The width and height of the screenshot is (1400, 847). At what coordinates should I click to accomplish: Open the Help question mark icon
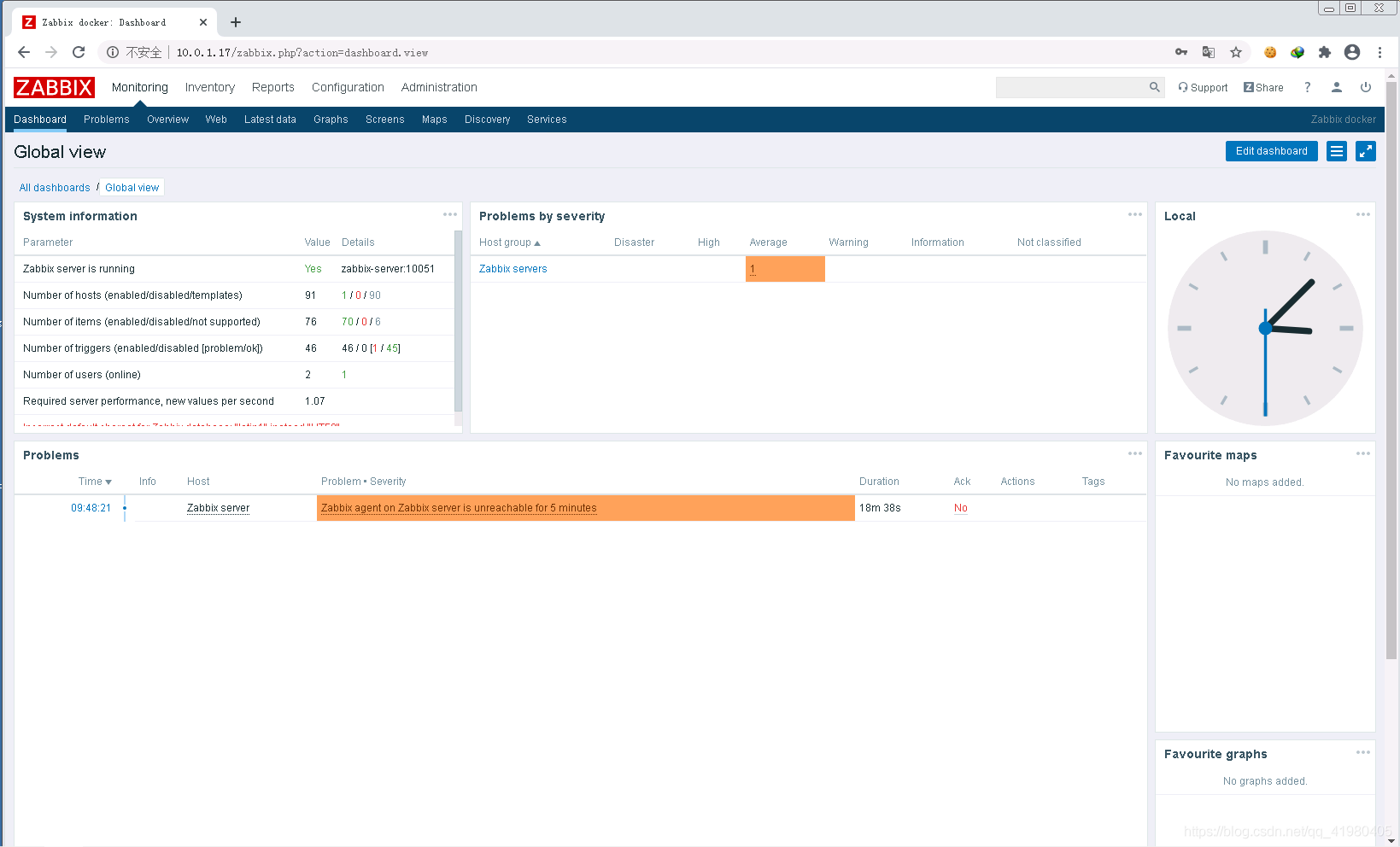coord(1308,87)
